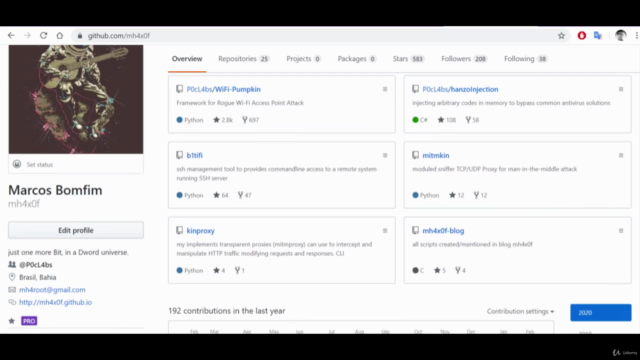Viewport: 640px width, 360px height.
Task: Reload the page with the refresh icon
Action: [x=43, y=36]
